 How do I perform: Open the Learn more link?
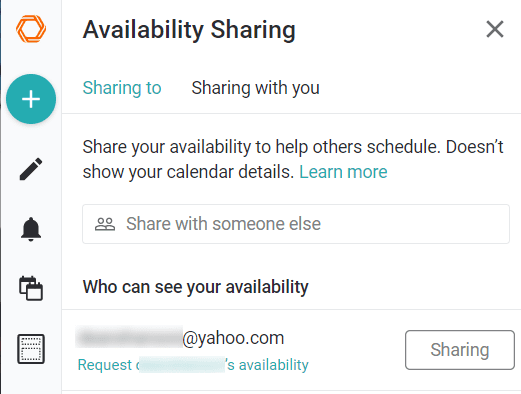(x=343, y=172)
